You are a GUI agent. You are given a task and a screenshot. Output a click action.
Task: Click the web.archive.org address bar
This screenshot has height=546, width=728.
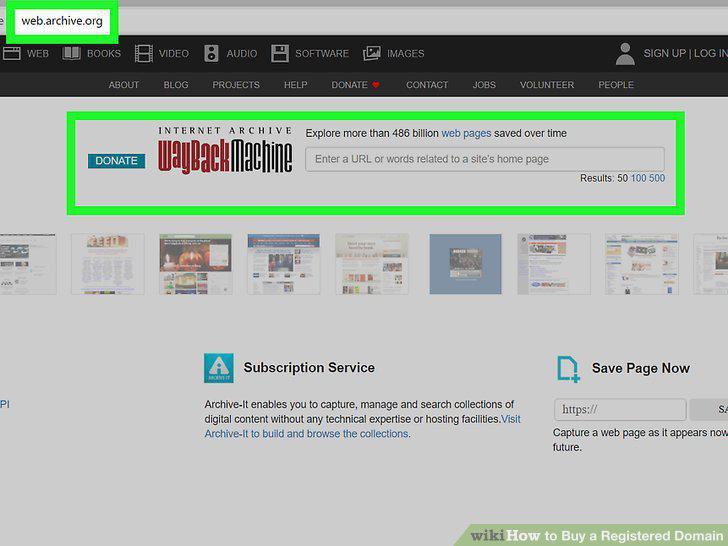62,21
